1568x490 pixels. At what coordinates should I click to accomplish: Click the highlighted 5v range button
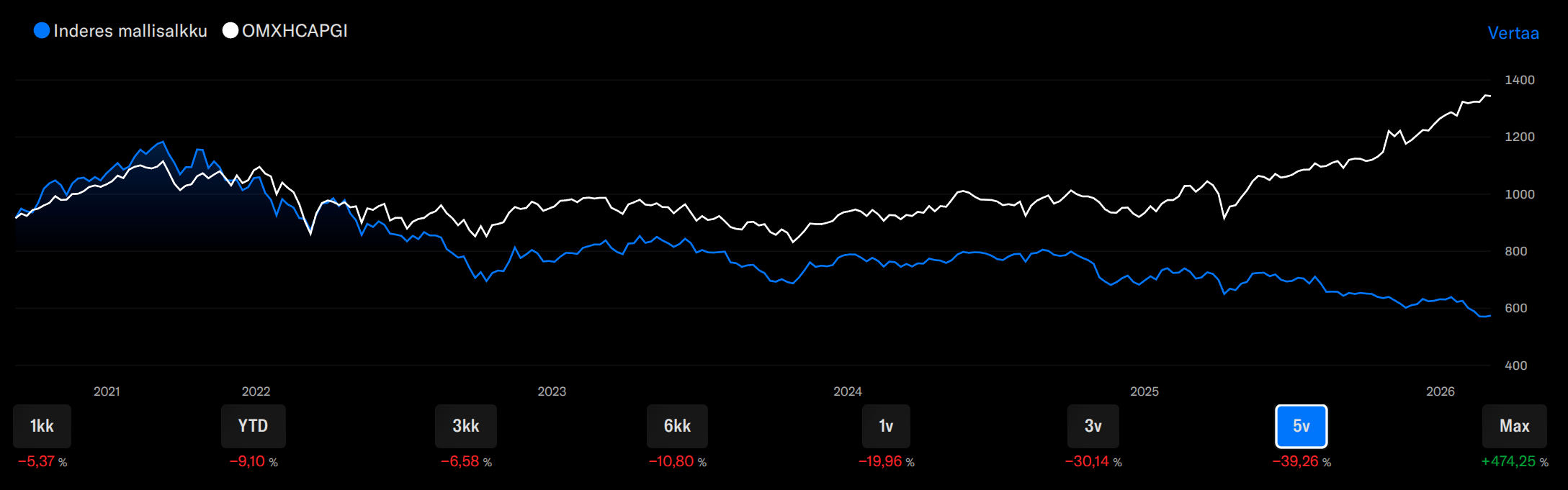(1301, 426)
